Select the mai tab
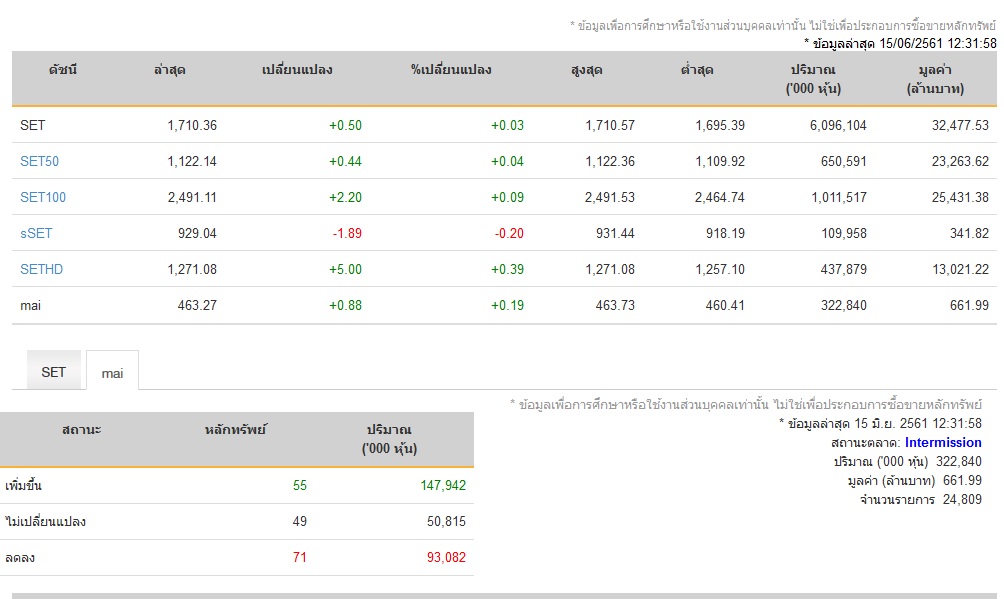1004x599 pixels. coord(112,373)
